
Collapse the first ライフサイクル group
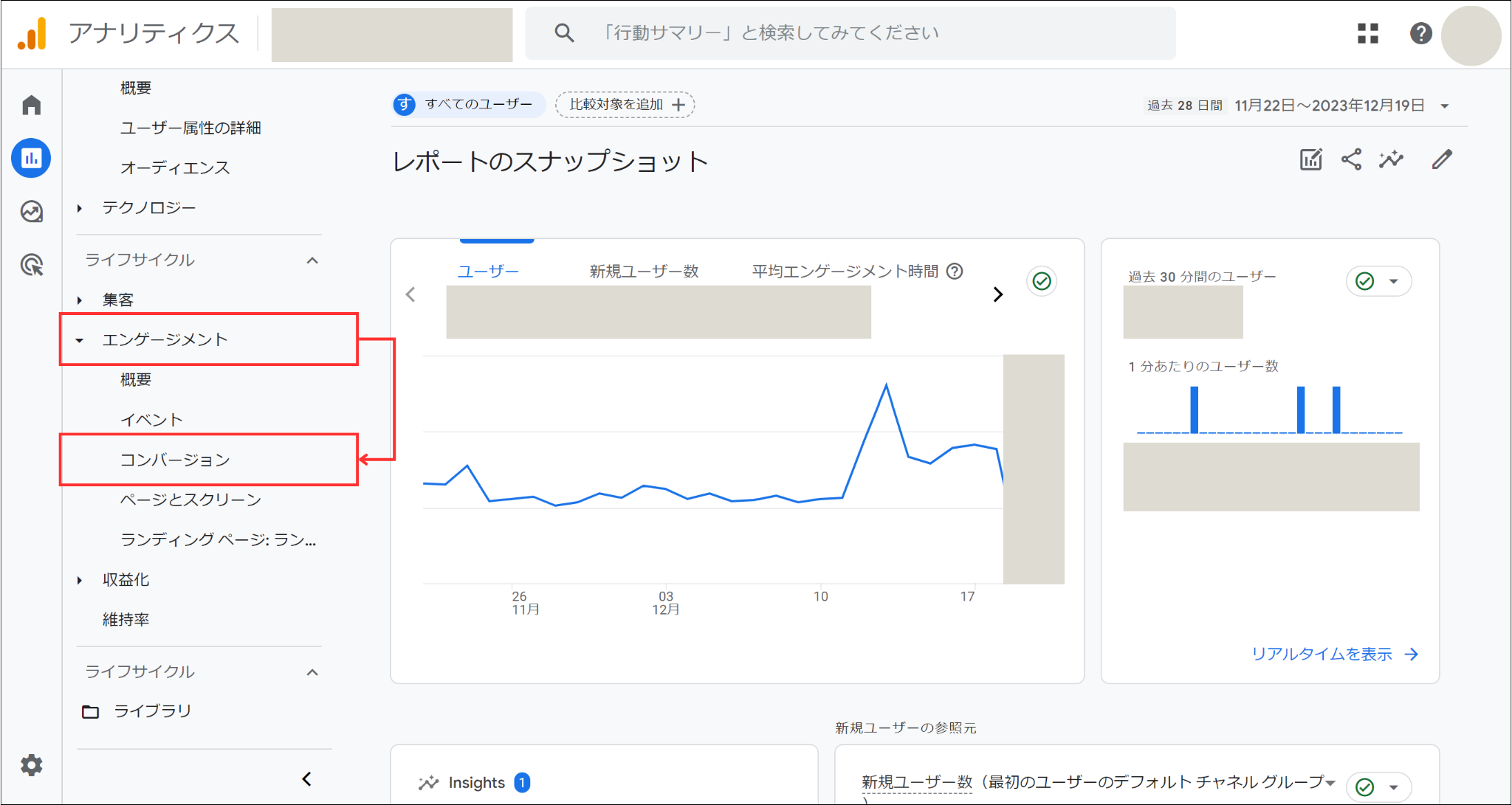tap(312, 260)
